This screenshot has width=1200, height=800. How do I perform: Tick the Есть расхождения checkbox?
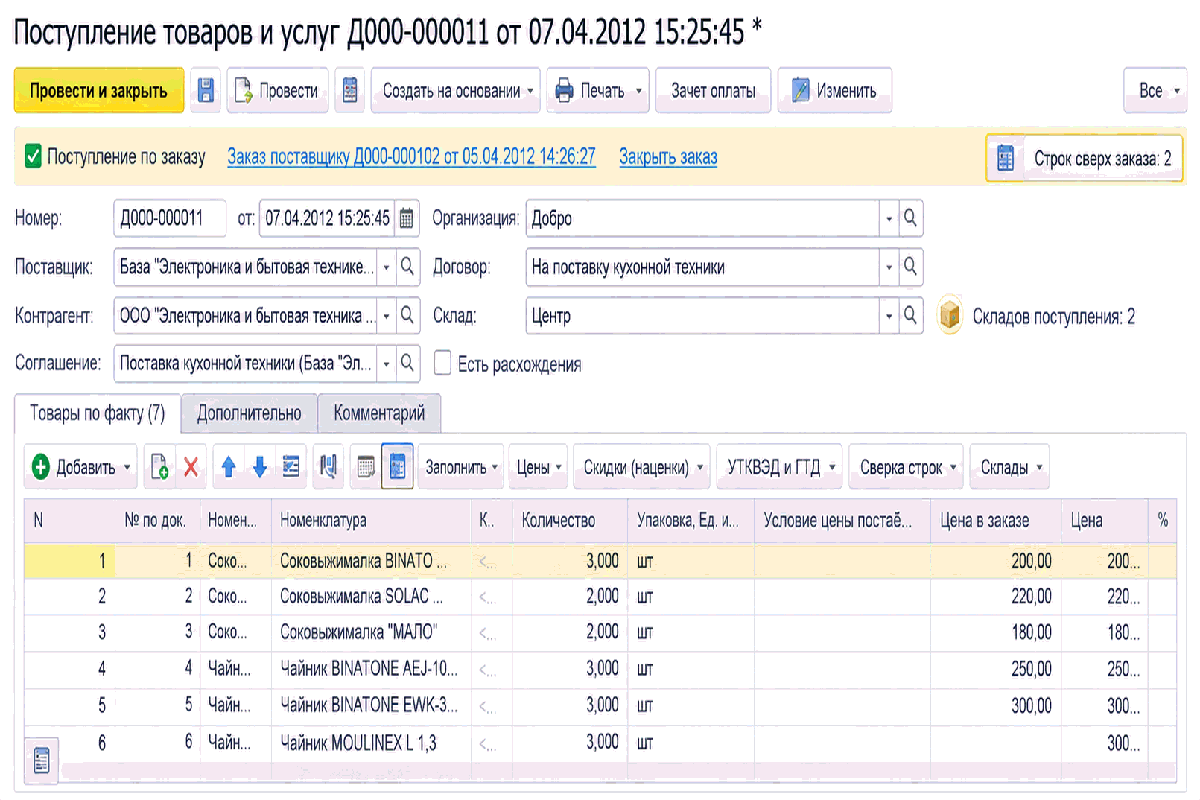coord(443,365)
